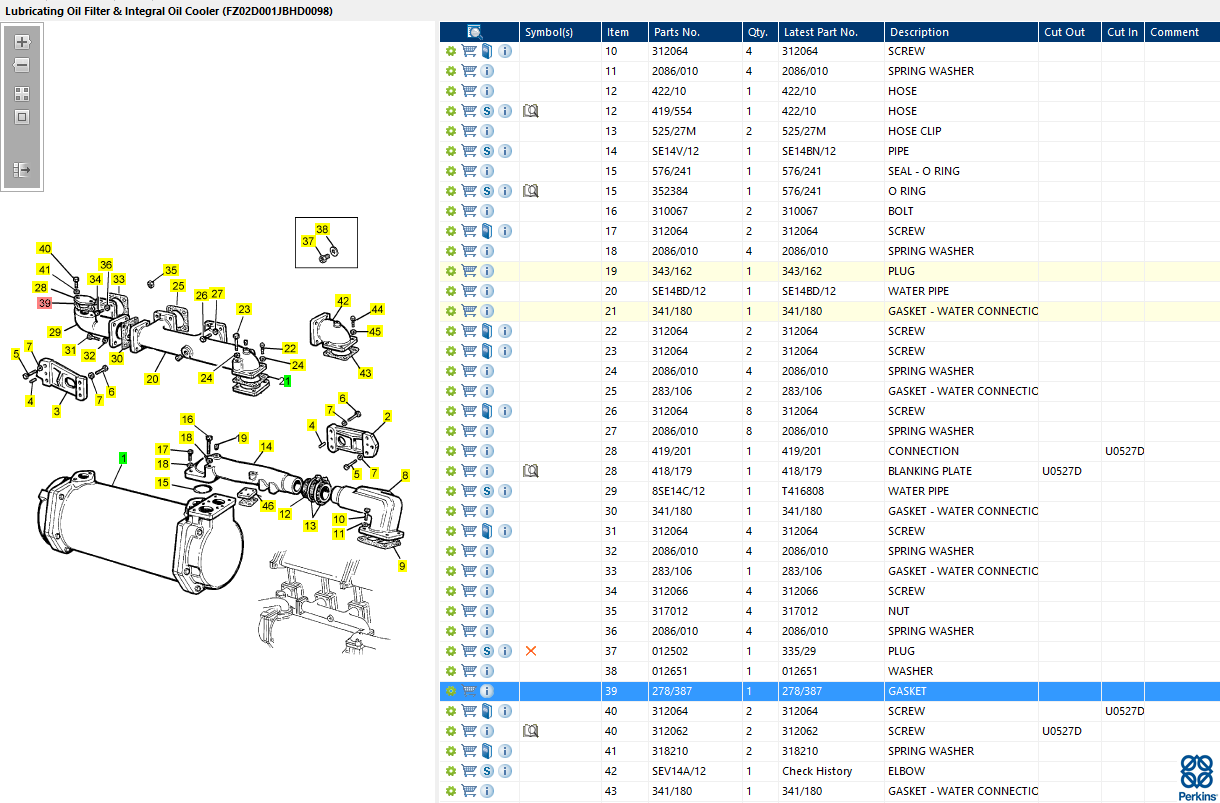Open info for water pipe SE14BD/12

pos(487,291)
